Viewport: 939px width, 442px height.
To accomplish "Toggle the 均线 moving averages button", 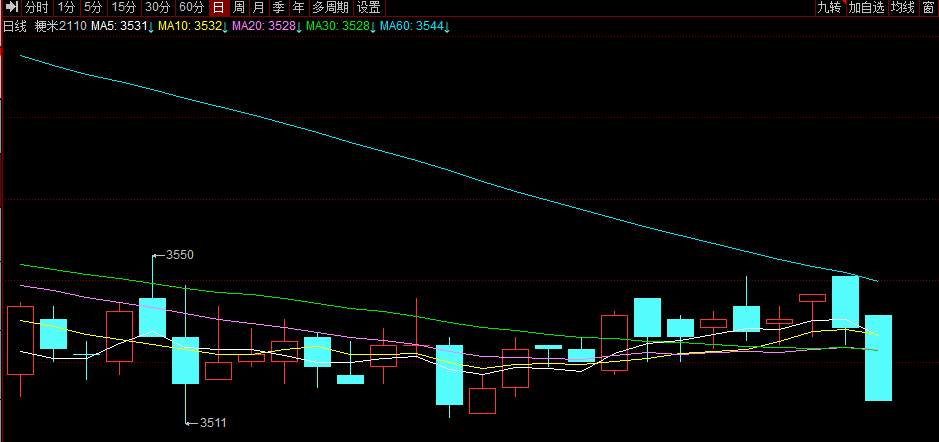I will pyautogui.click(x=902, y=8).
